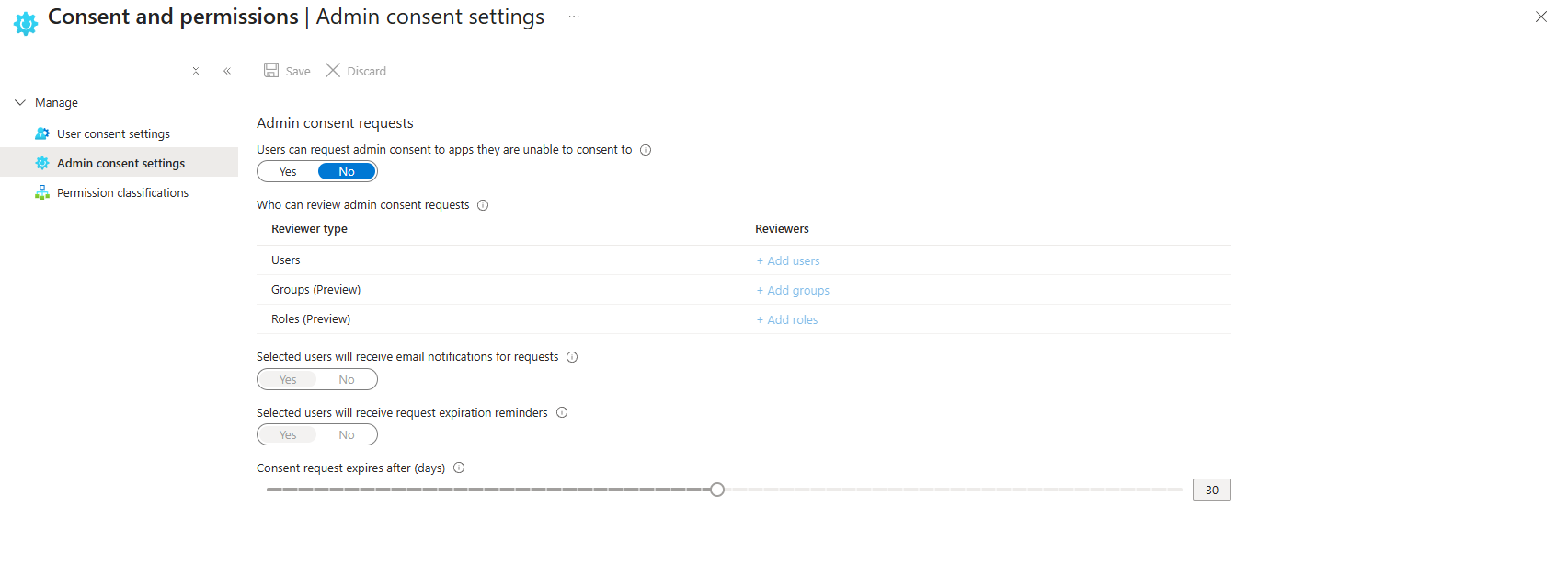Click the User consent settings icon
The height and width of the screenshot is (566, 1568).
pos(42,133)
